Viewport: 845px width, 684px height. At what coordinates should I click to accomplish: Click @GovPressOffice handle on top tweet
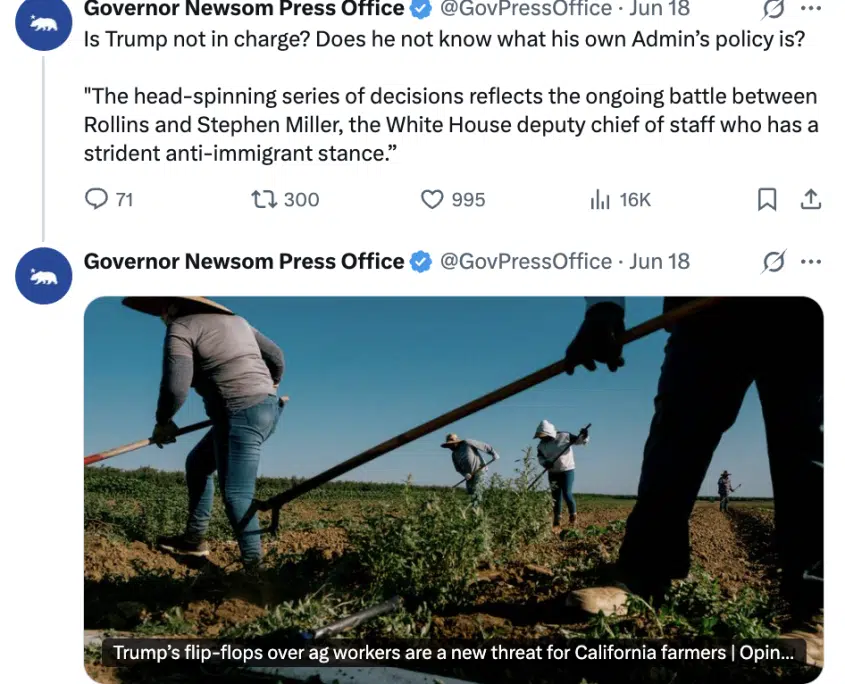coord(526,9)
